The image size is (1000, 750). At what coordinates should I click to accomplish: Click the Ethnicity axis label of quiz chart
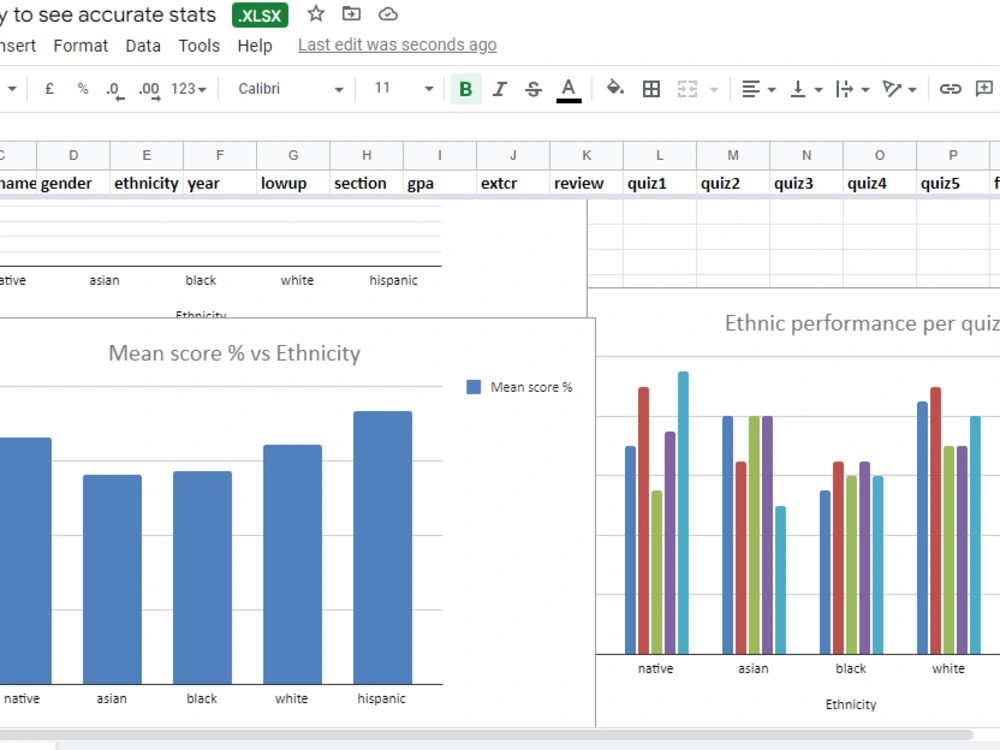[851, 704]
